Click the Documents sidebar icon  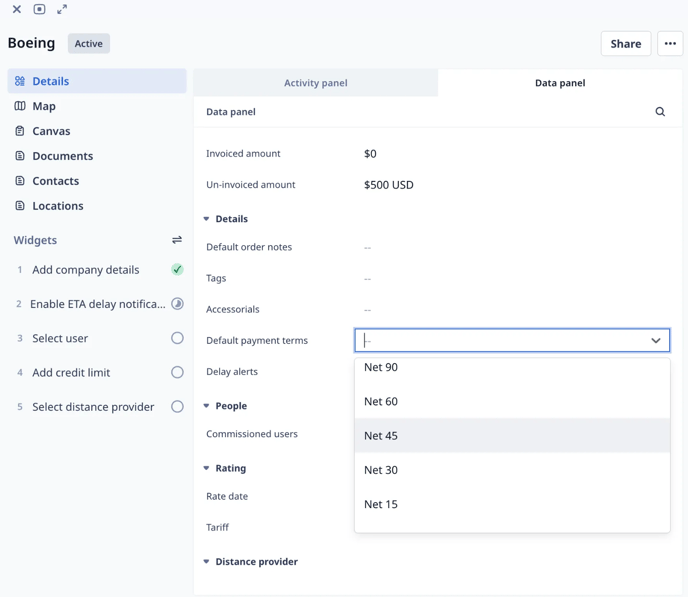[x=20, y=156]
